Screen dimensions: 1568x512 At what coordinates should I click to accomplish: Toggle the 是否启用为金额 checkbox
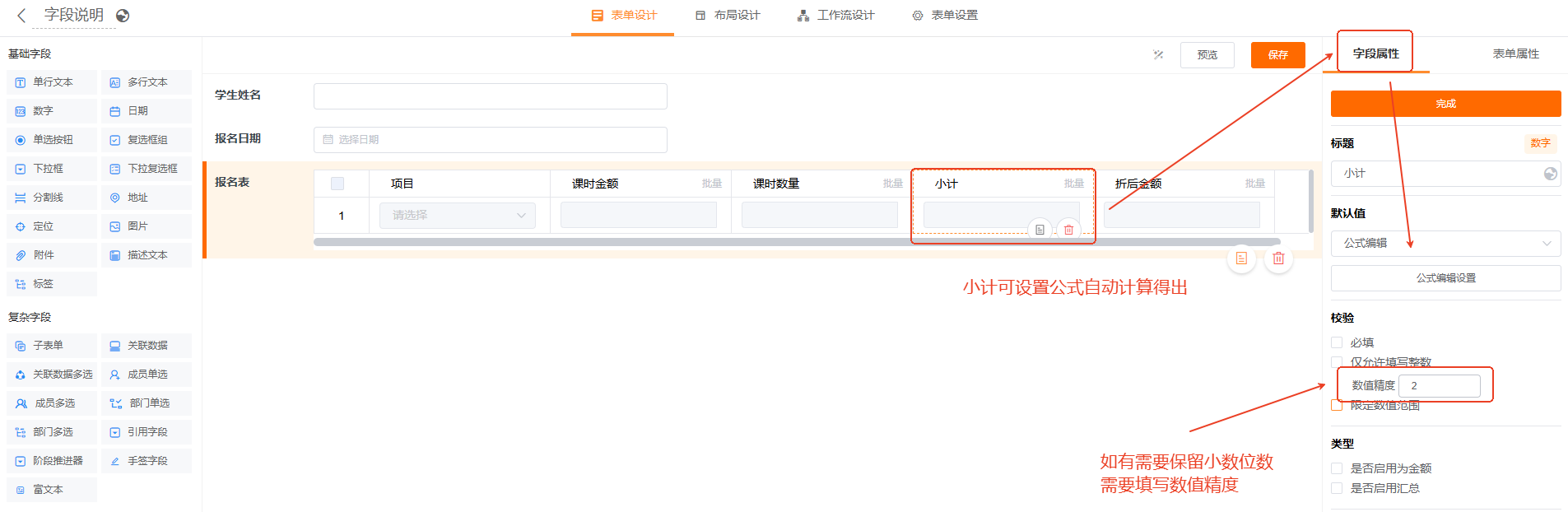(1337, 468)
